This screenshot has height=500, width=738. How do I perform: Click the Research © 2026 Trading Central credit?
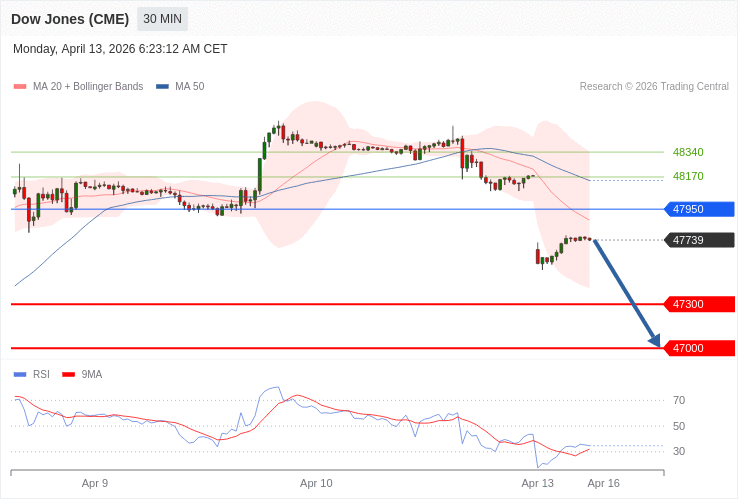tap(654, 87)
